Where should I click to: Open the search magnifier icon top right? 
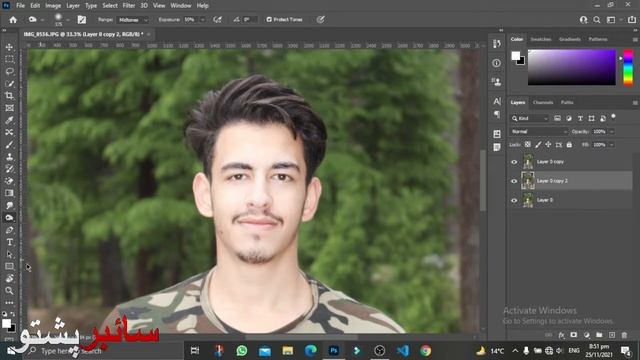597,20
